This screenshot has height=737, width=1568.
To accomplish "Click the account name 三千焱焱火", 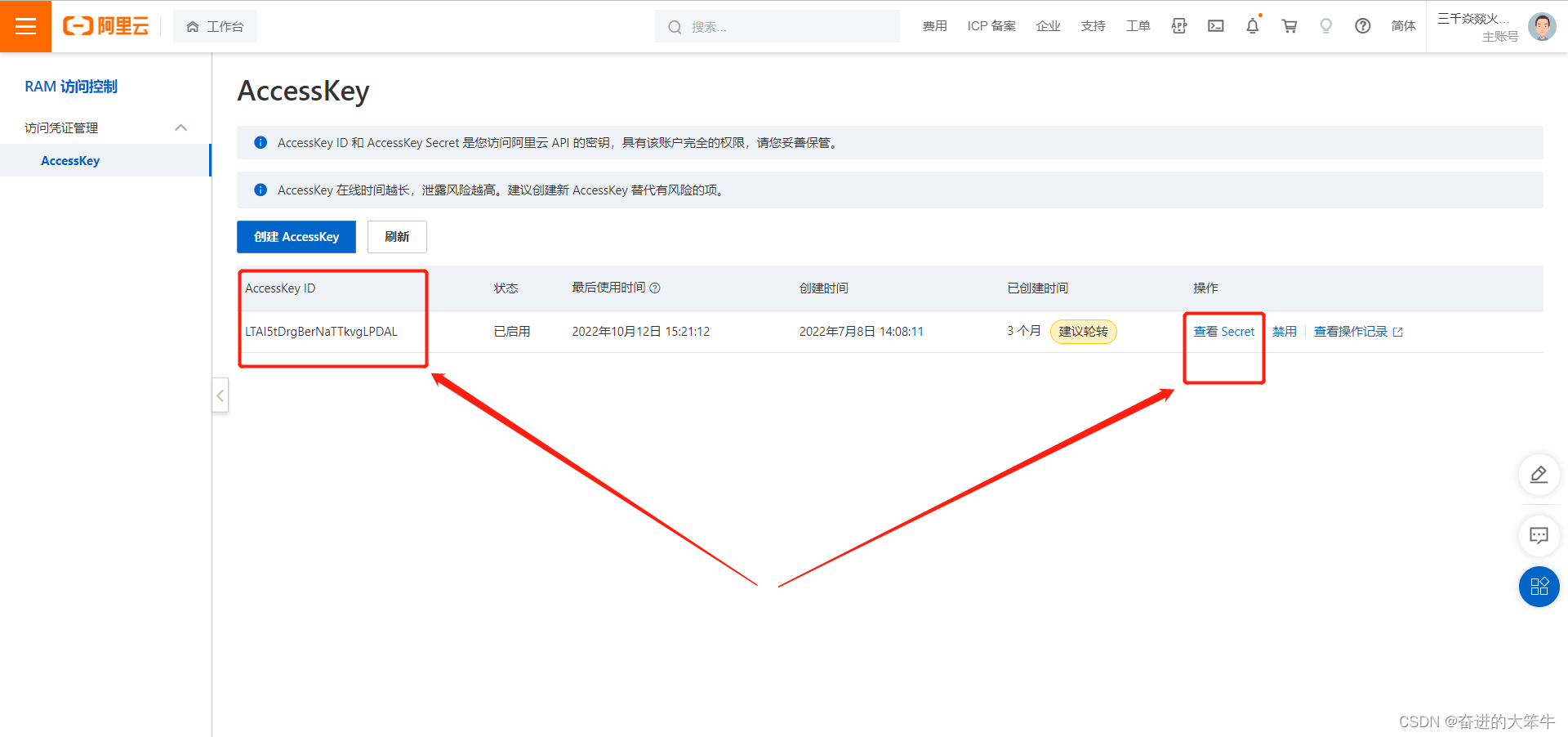I will (x=1473, y=19).
